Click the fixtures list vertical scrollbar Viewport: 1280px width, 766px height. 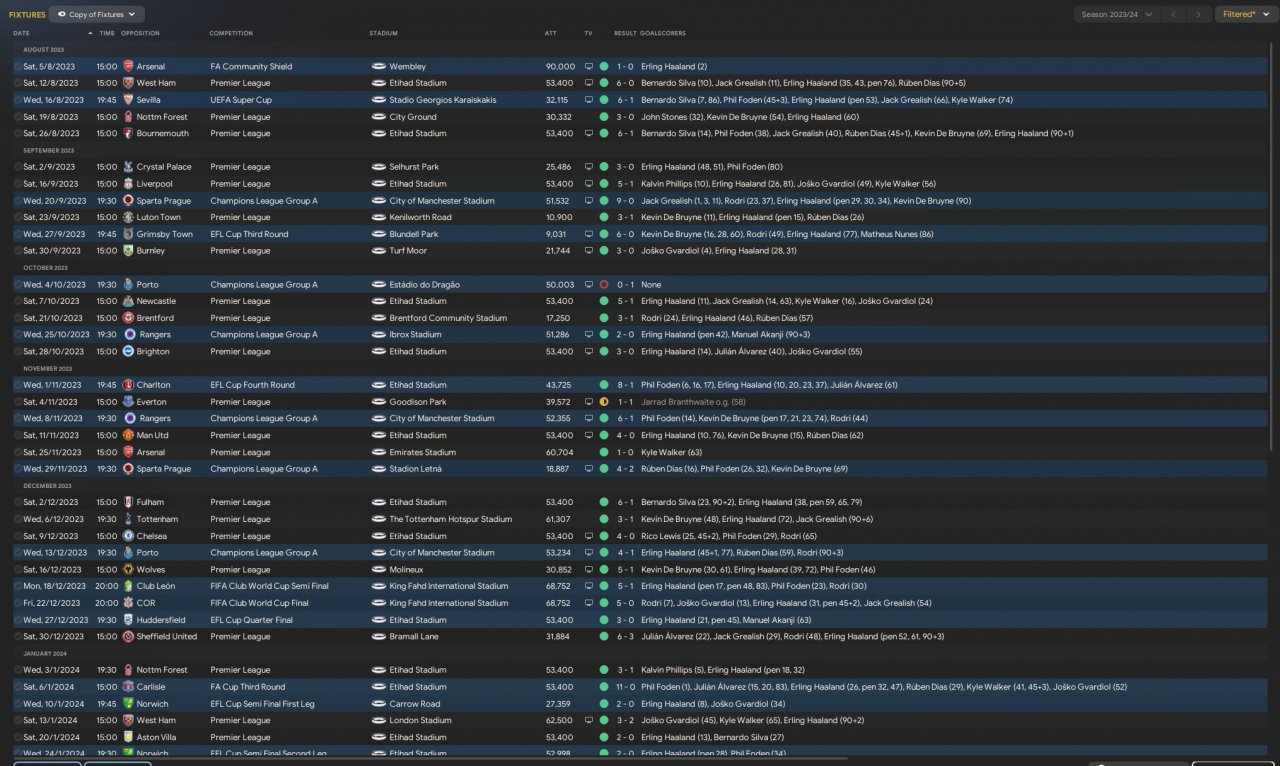point(1273,245)
